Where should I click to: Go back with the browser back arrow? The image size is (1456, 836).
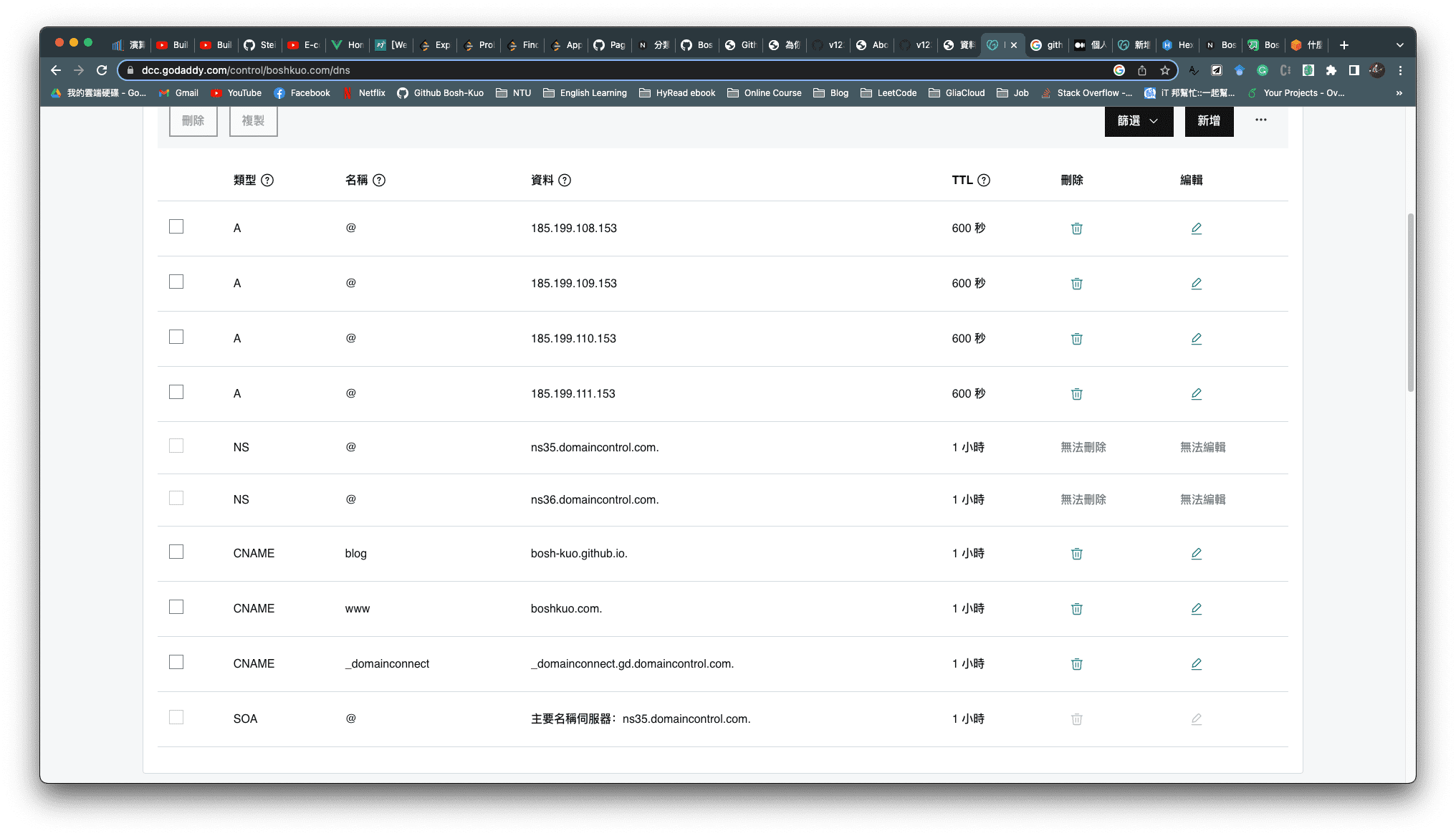pos(56,70)
